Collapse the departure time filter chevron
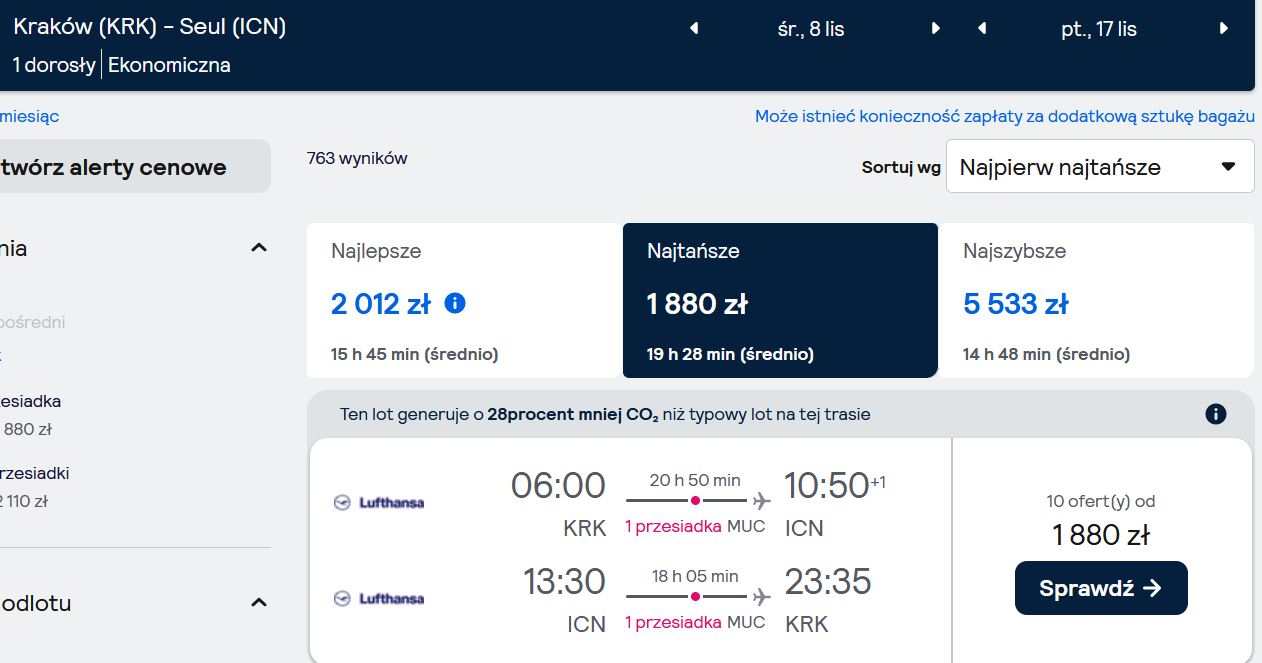The image size is (1262, 663). coord(259,602)
